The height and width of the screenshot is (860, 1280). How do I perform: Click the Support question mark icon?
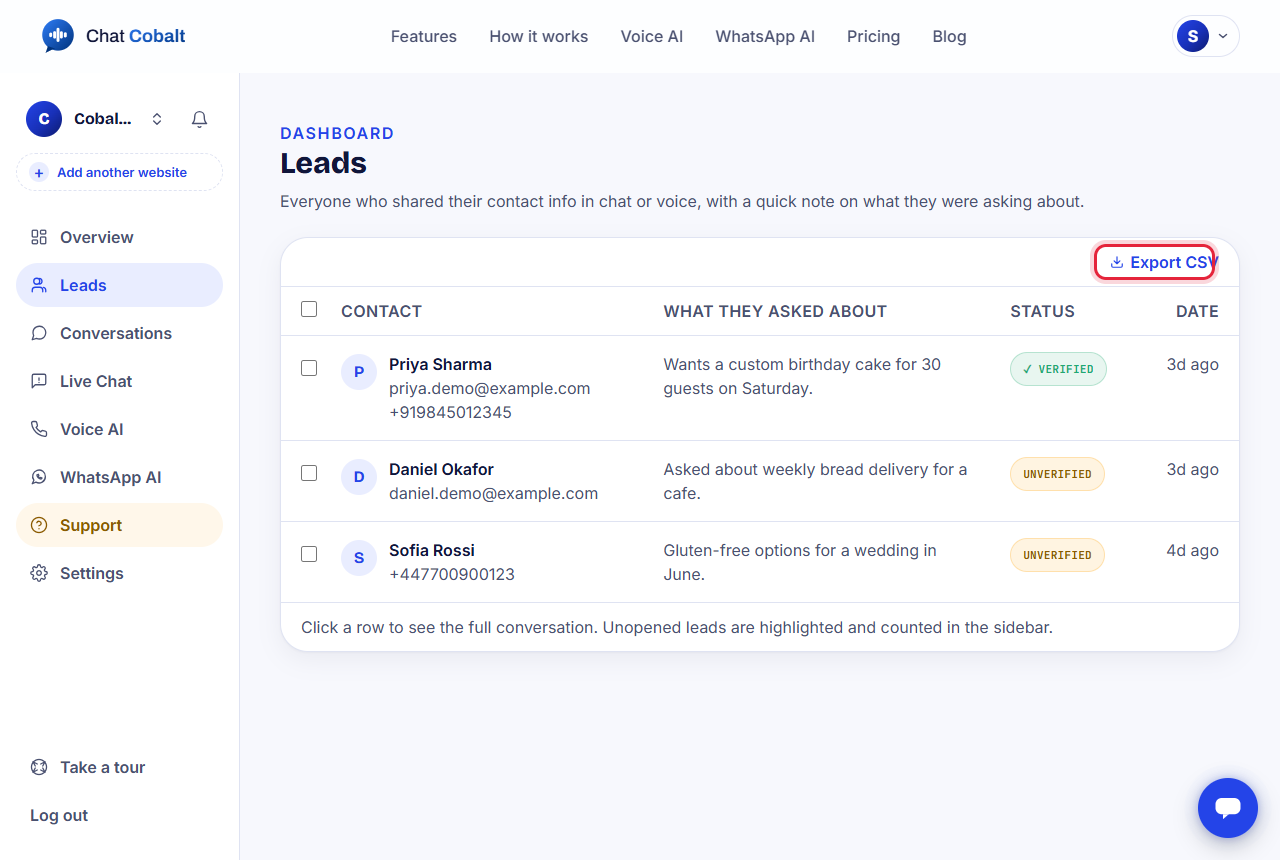click(39, 525)
